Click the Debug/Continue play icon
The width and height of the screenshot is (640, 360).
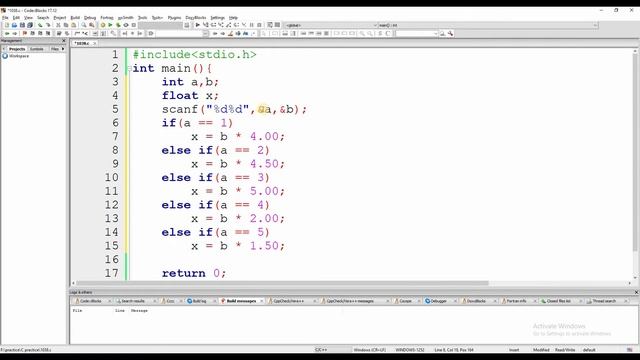(x=198, y=25)
